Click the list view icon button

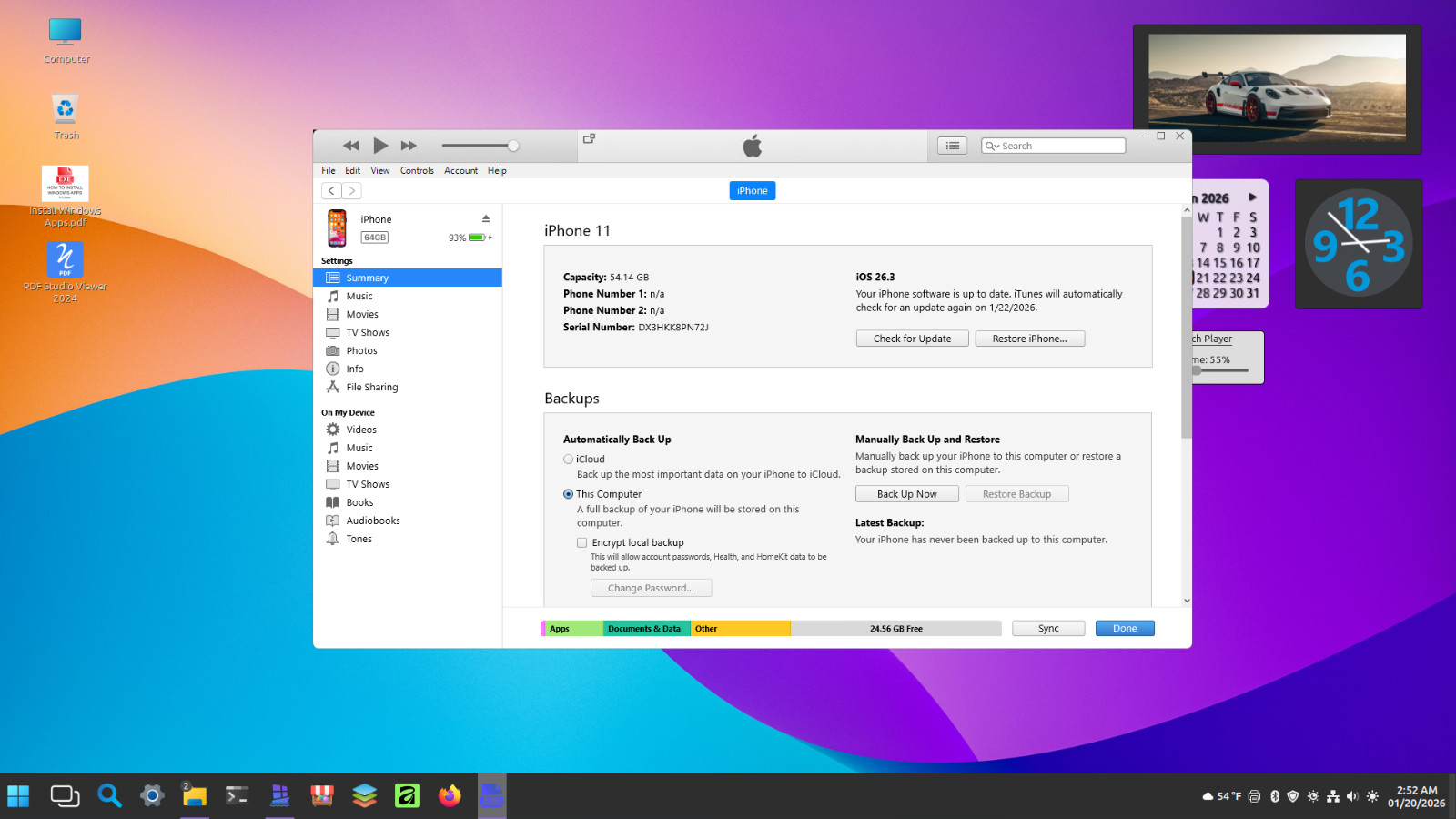pos(952,146)
